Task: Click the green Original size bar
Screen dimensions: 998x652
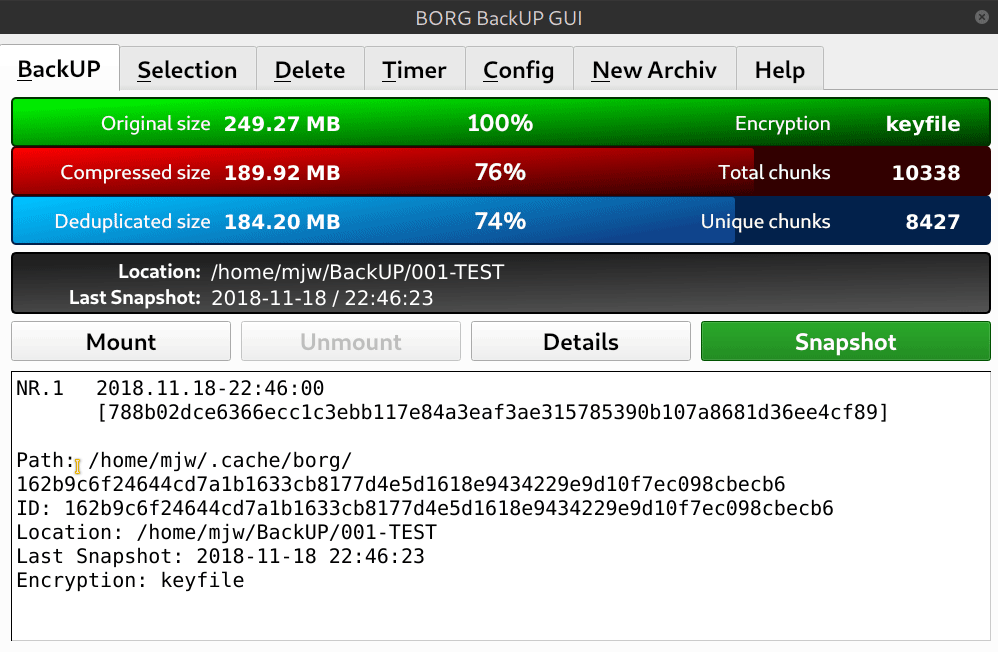Action: 501,122
